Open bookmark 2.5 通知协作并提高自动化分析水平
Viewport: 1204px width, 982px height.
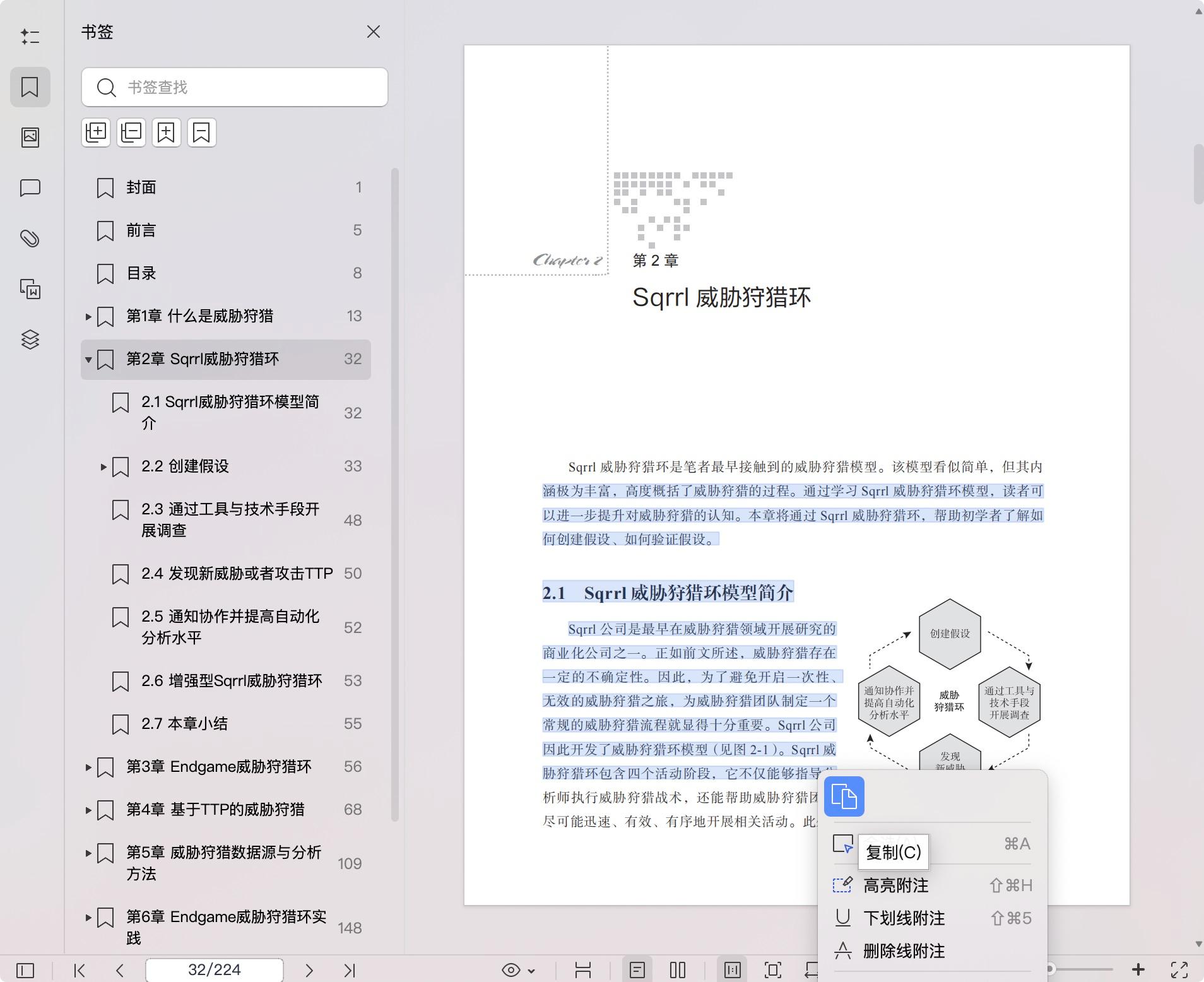point(225,627)
